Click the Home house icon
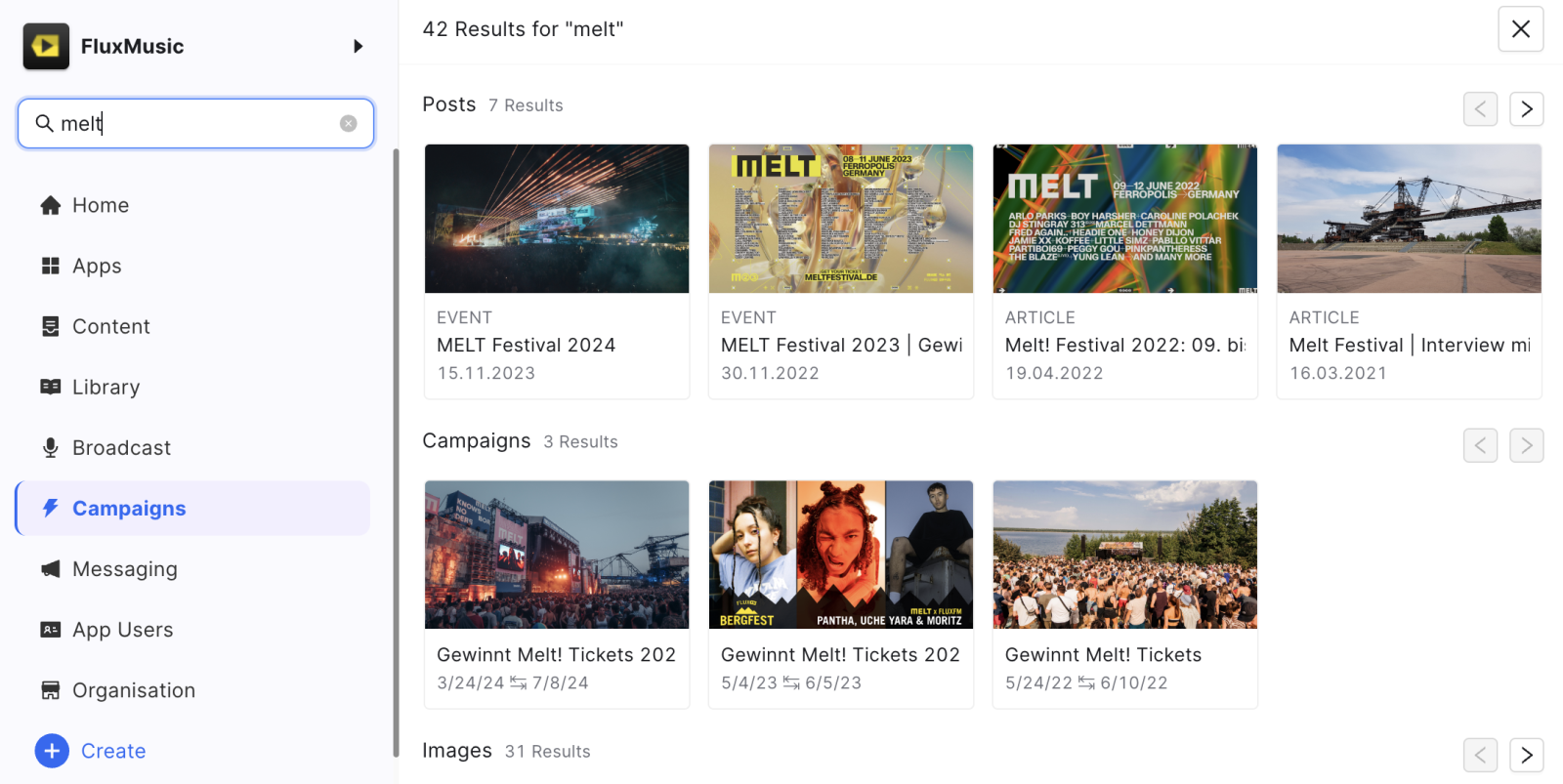This screenshot has height=784, width=1563. click(51, 205)
